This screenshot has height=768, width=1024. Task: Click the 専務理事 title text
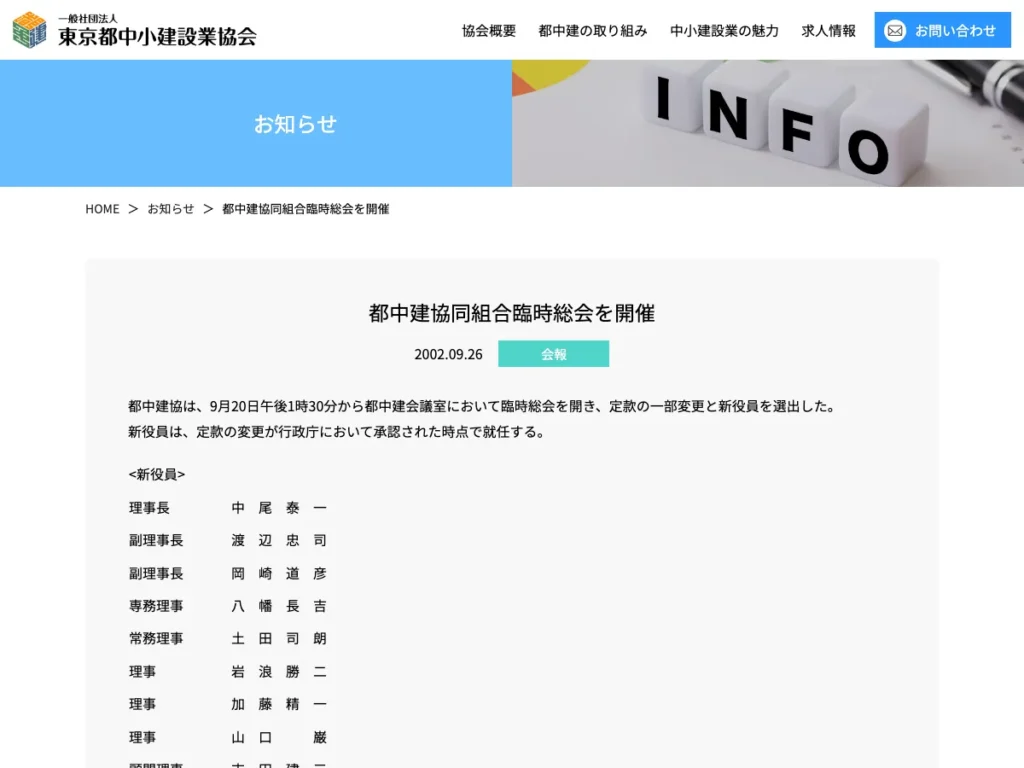click(156, 606)
